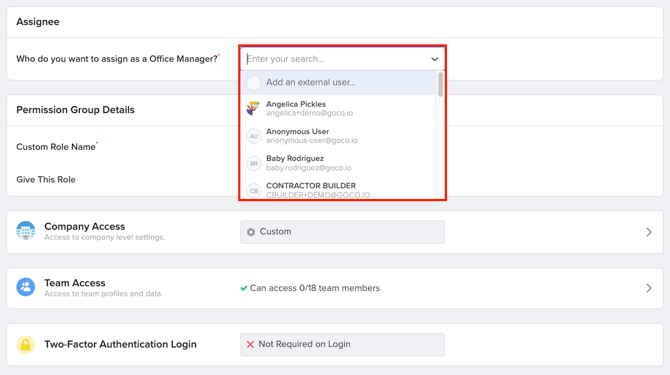Click Can access 0/18 team members text
670x375 pixels.
[x=314, y=288]
